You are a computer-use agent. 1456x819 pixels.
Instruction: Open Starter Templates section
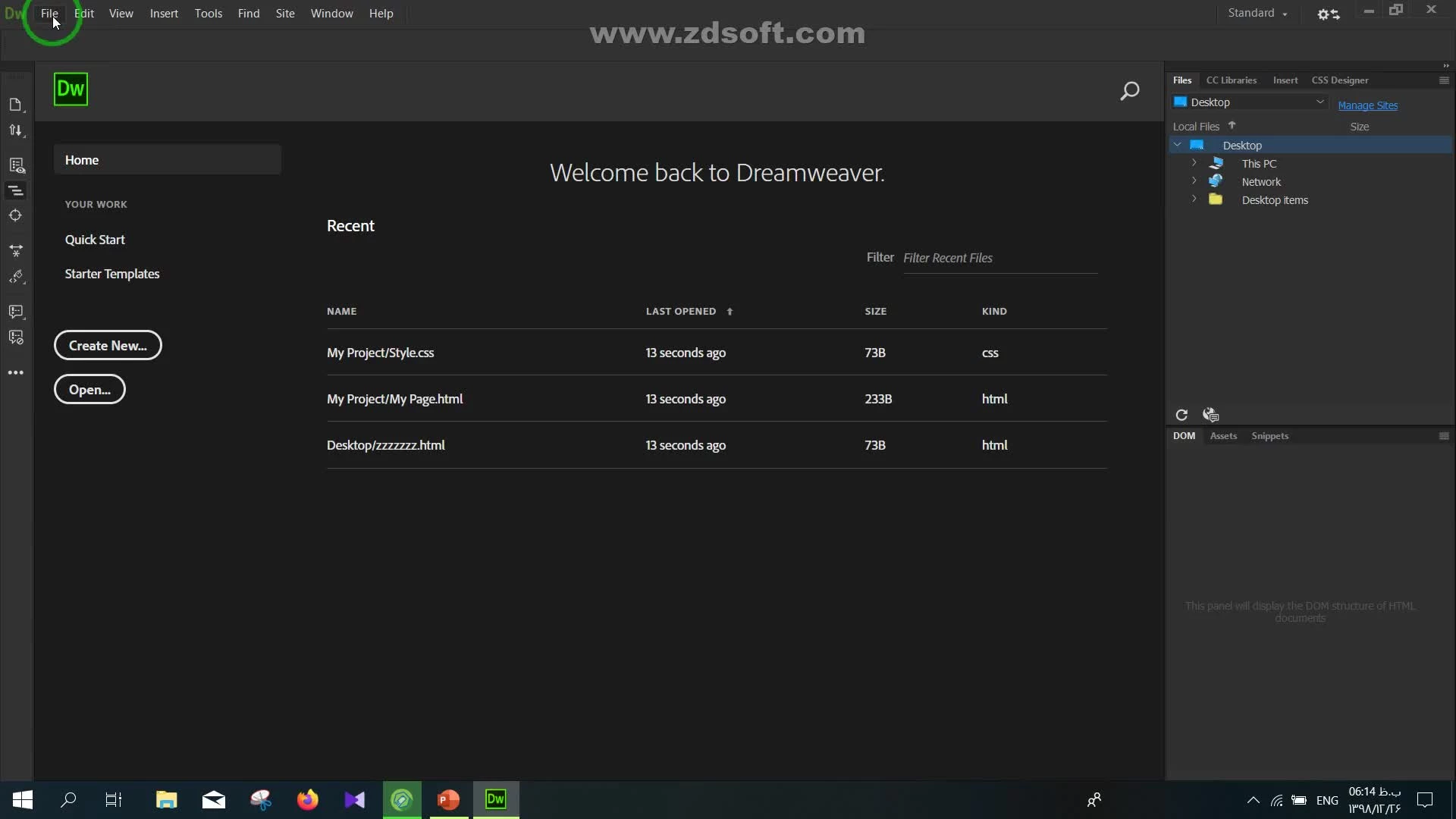coord(112,274)
